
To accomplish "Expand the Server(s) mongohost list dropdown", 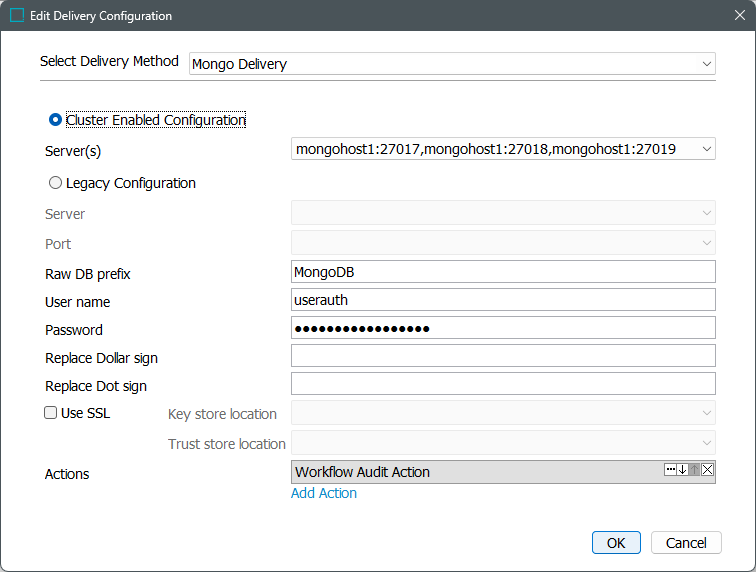I will point(503,149).
